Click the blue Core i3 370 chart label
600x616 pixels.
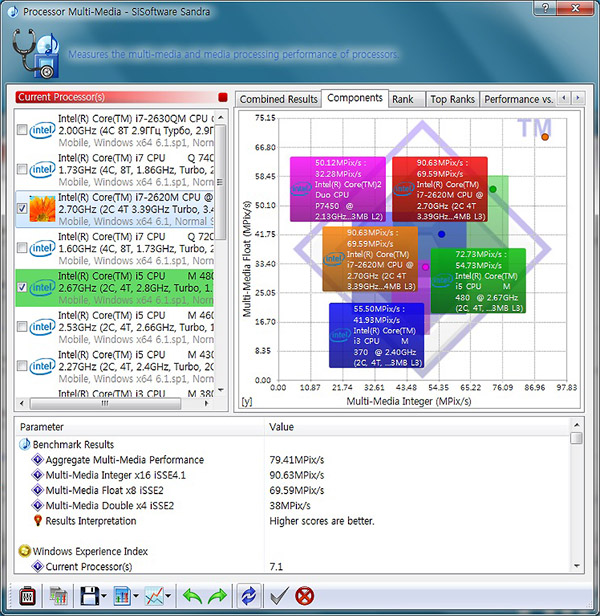[376, 335]
